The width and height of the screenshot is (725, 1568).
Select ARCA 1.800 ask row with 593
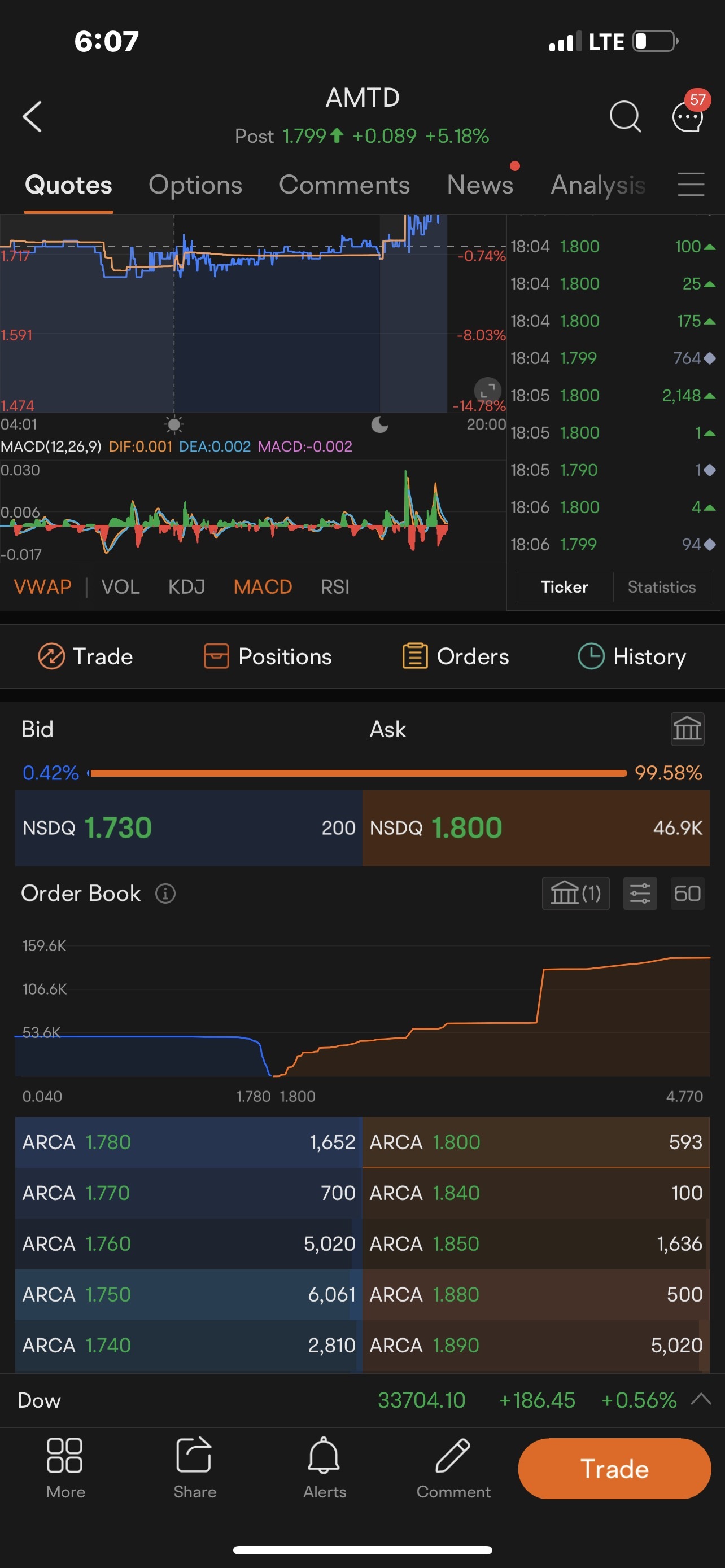tap(536, 1142)
